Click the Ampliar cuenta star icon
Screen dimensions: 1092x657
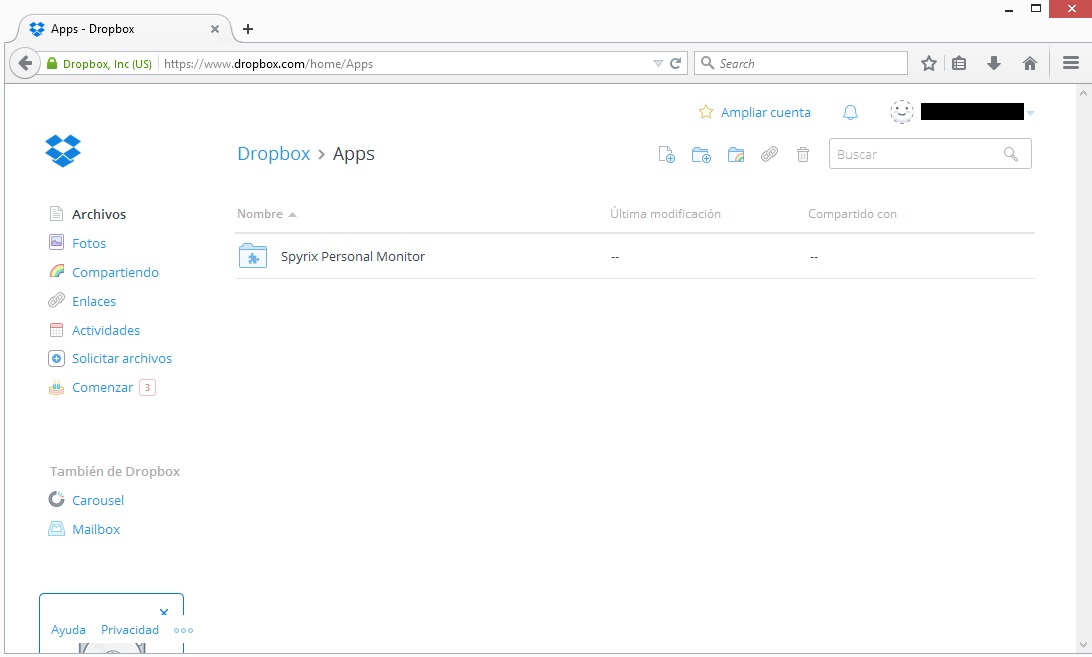tap(705, 111)
